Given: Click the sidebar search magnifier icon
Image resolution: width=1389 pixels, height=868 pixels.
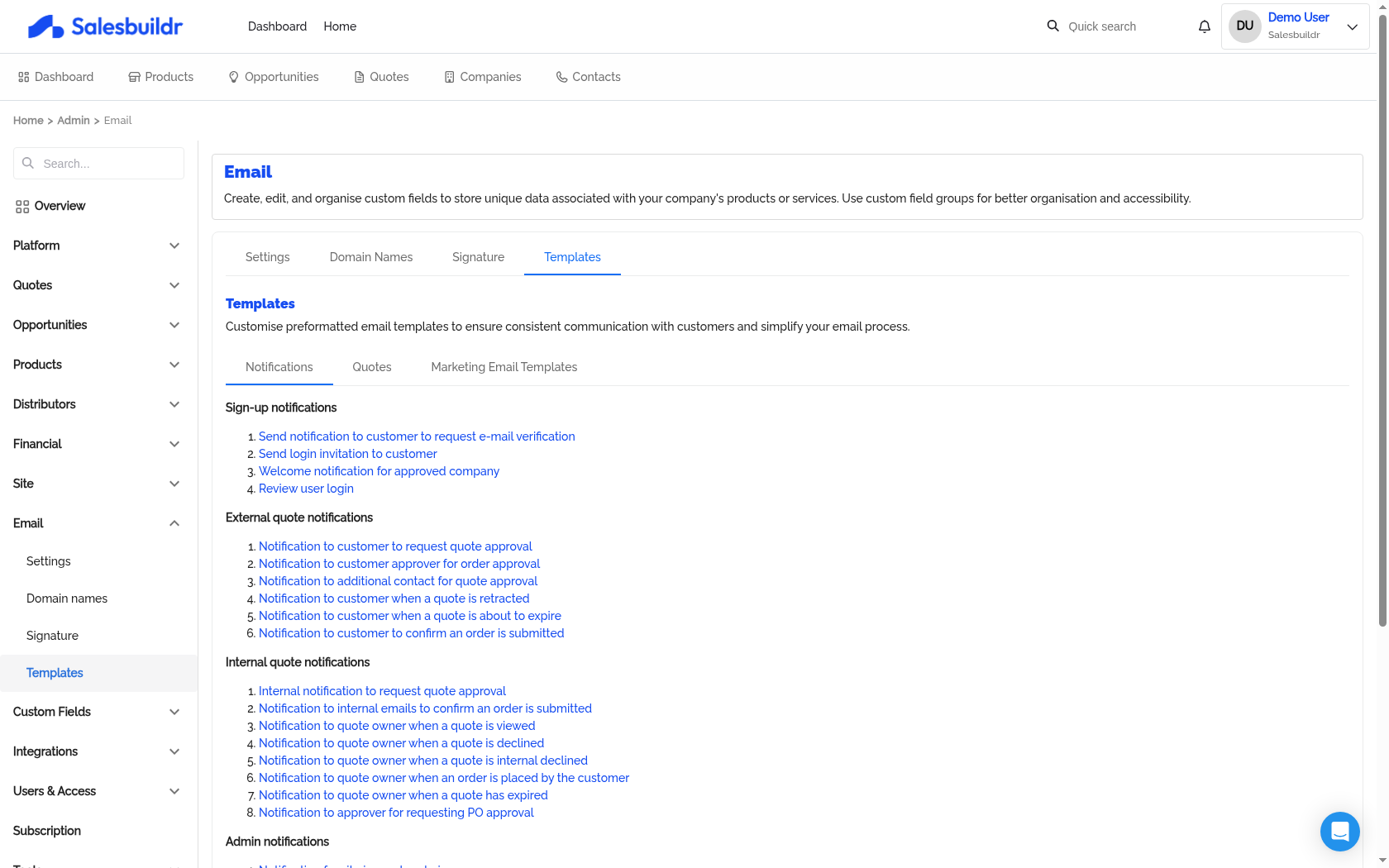Looking at the screenshot, I should pos(28,163).
